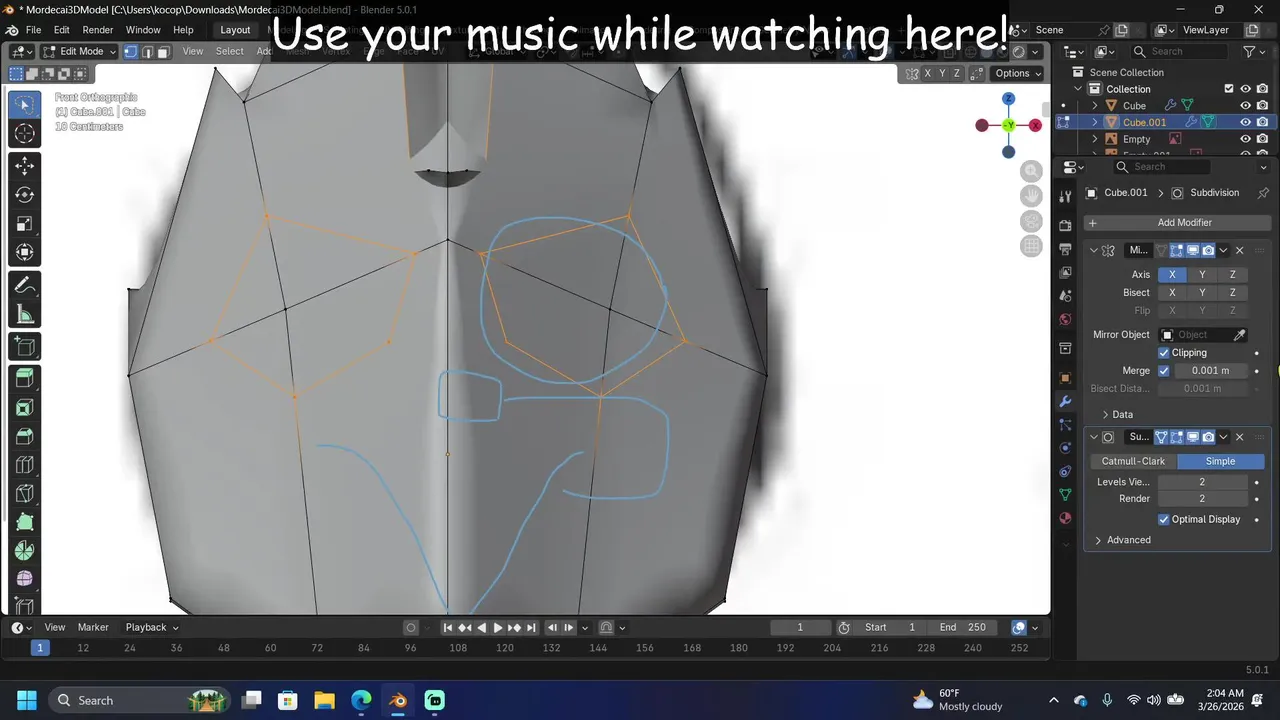Screen dimensions: 1280x720
Task: Hide Cube.001 in viewport
Action: 1246,122
